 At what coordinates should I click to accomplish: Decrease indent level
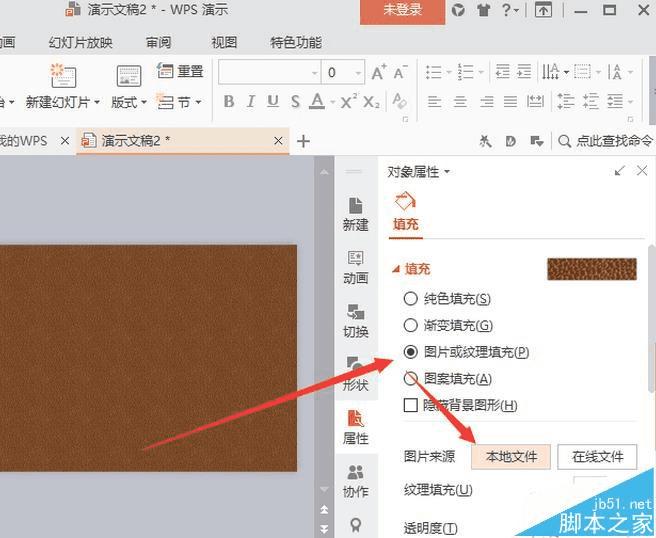click(x=502, y=72)
